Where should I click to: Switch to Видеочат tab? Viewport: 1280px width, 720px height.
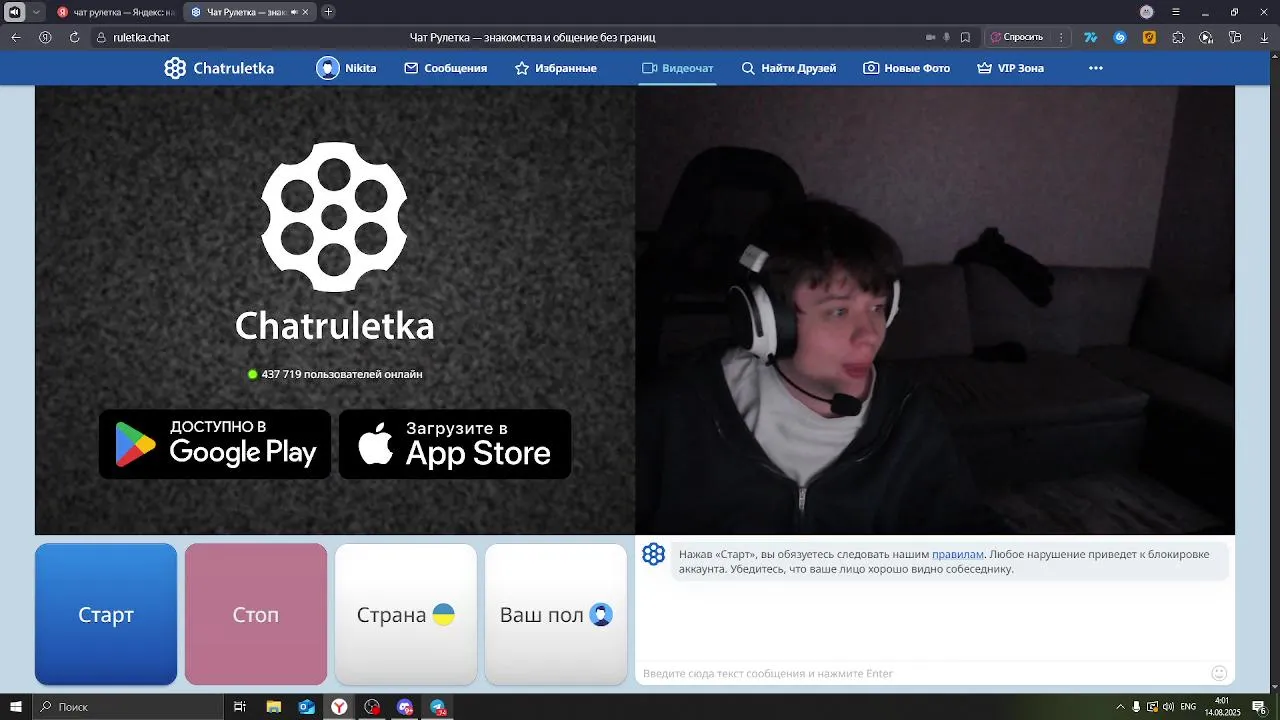[677, 68]
